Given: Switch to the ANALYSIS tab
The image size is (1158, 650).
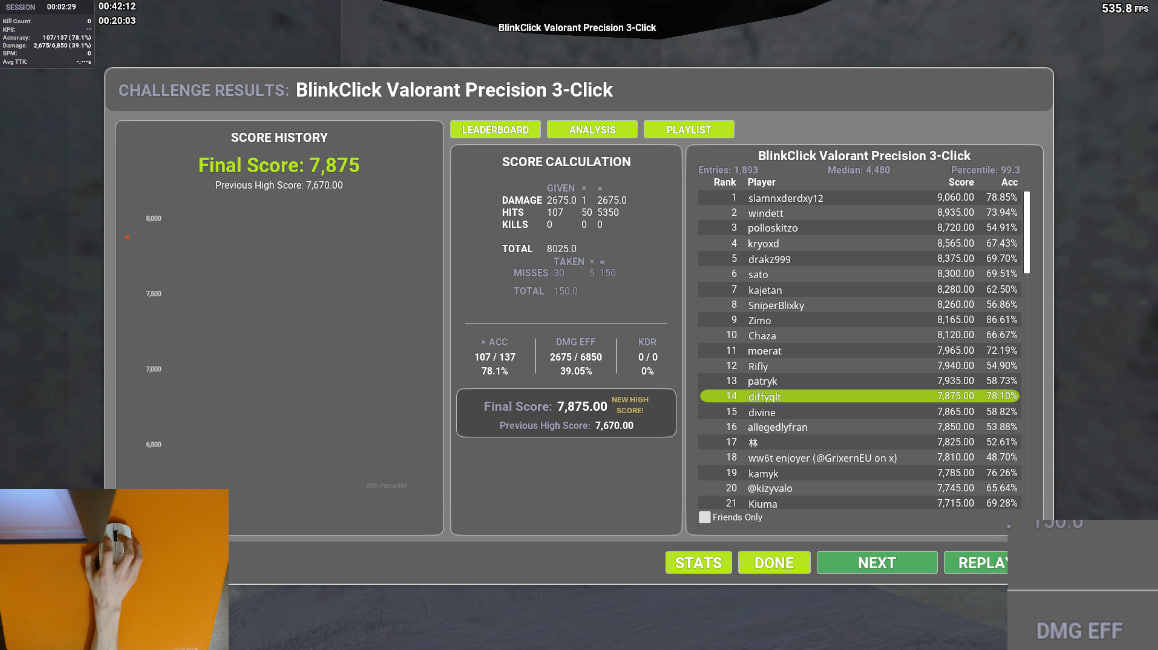Looking at the screenshot, I should [592, 129].
